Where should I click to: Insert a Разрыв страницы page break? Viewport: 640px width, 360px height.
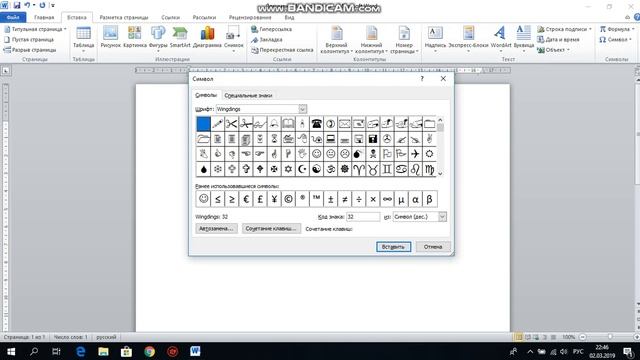click(x=30, y=50)
